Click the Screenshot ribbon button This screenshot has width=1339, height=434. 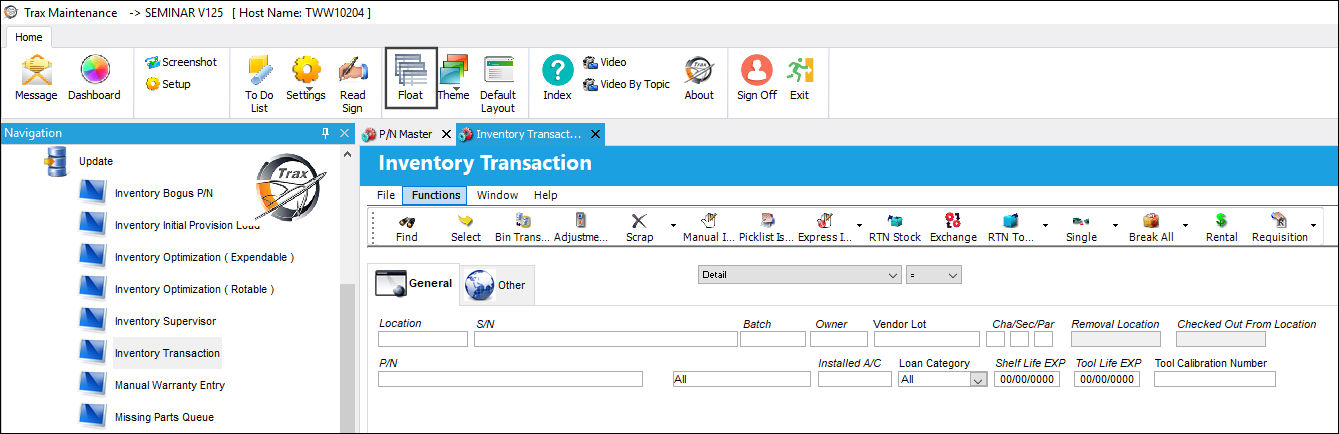click(x=181, y=62)
